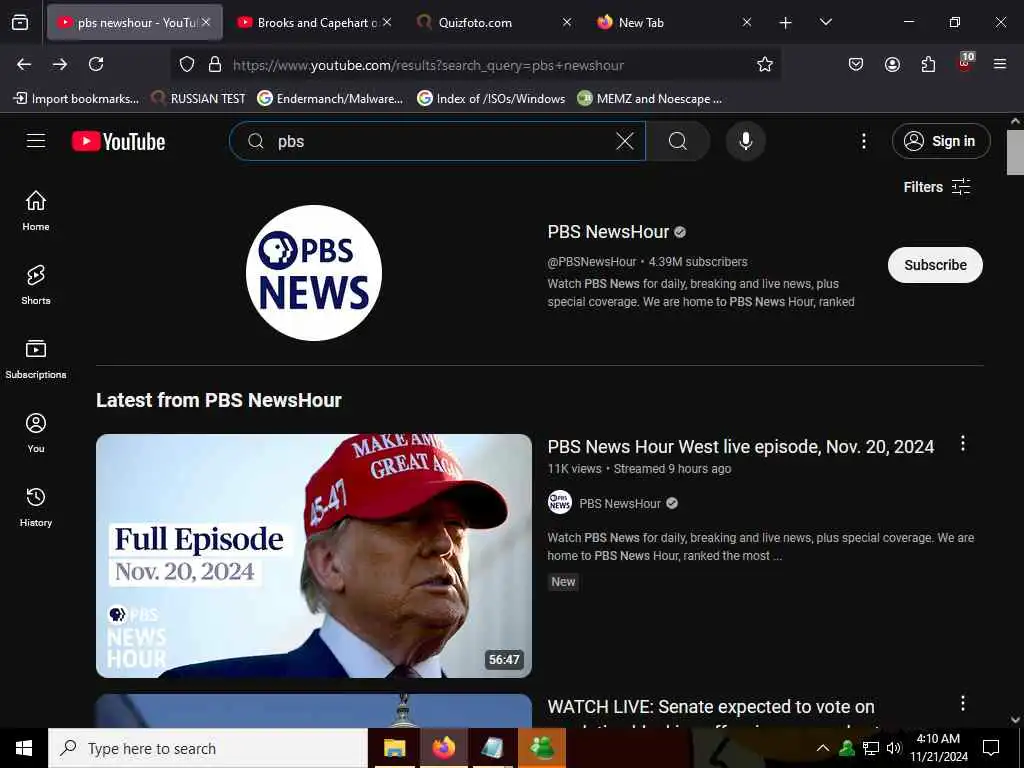Image resolution: width=1024 pixels, height=768 pixels.
Task: Open YouTube settings three-dot menu
Action: click(863, 141)
